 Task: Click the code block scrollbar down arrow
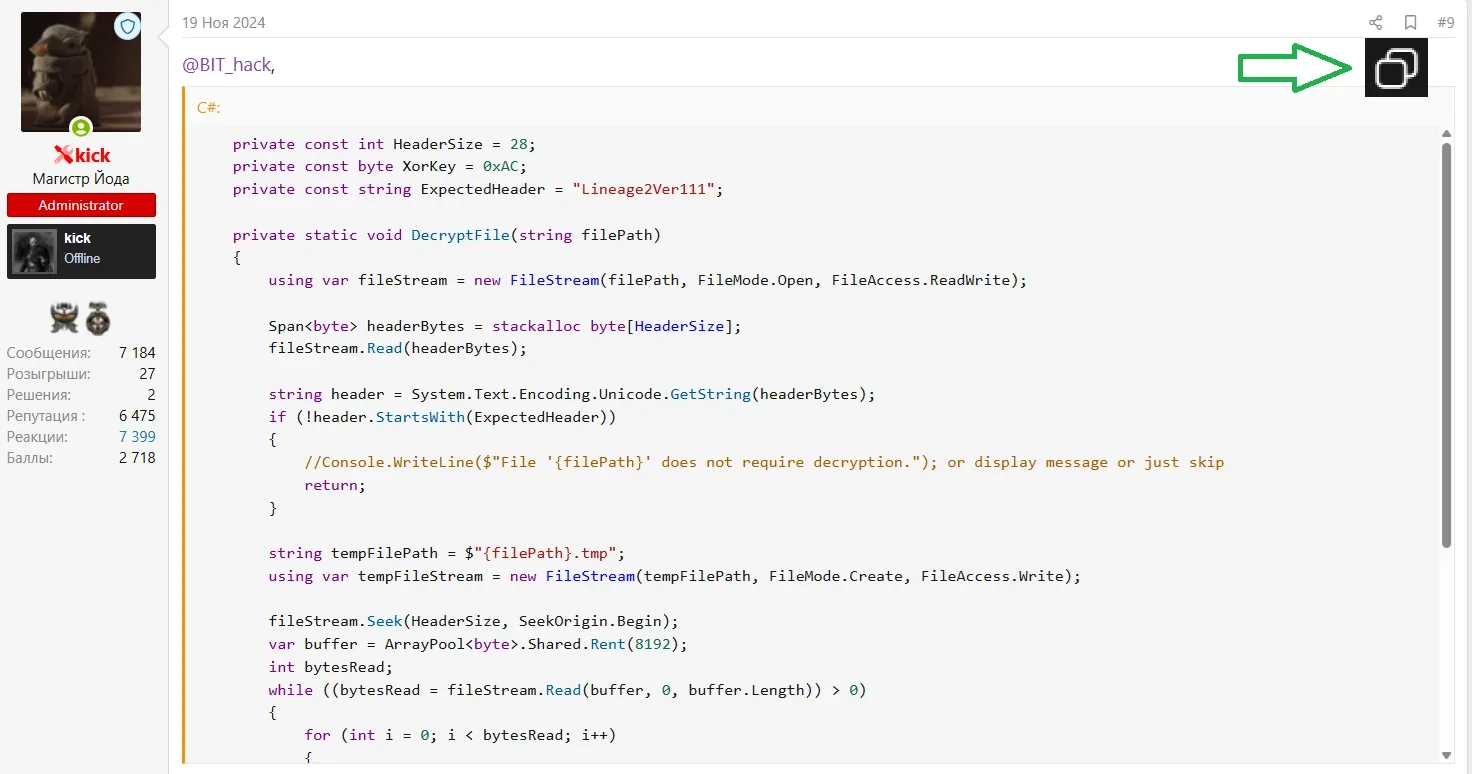point(1446,755)
